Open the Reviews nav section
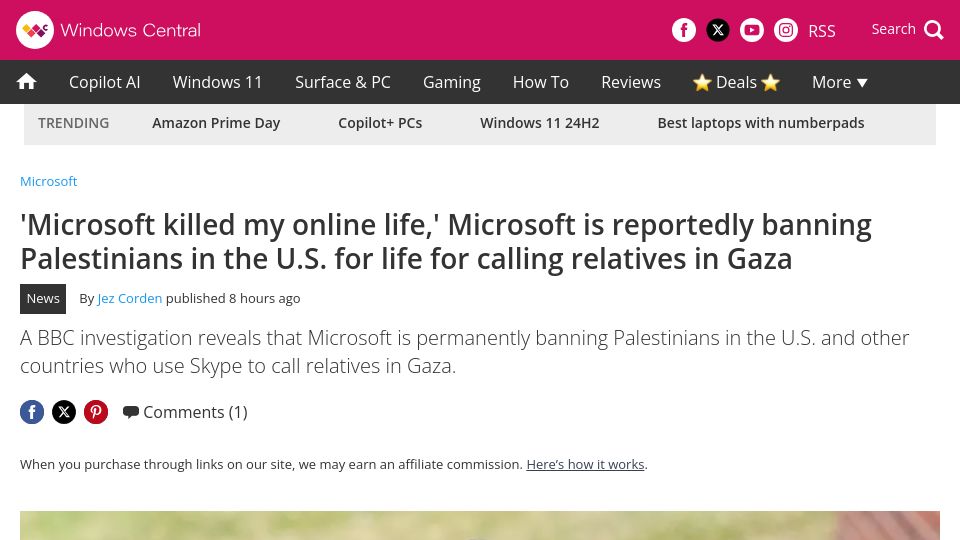Screen dimensions: 960x540 [631, 82]
